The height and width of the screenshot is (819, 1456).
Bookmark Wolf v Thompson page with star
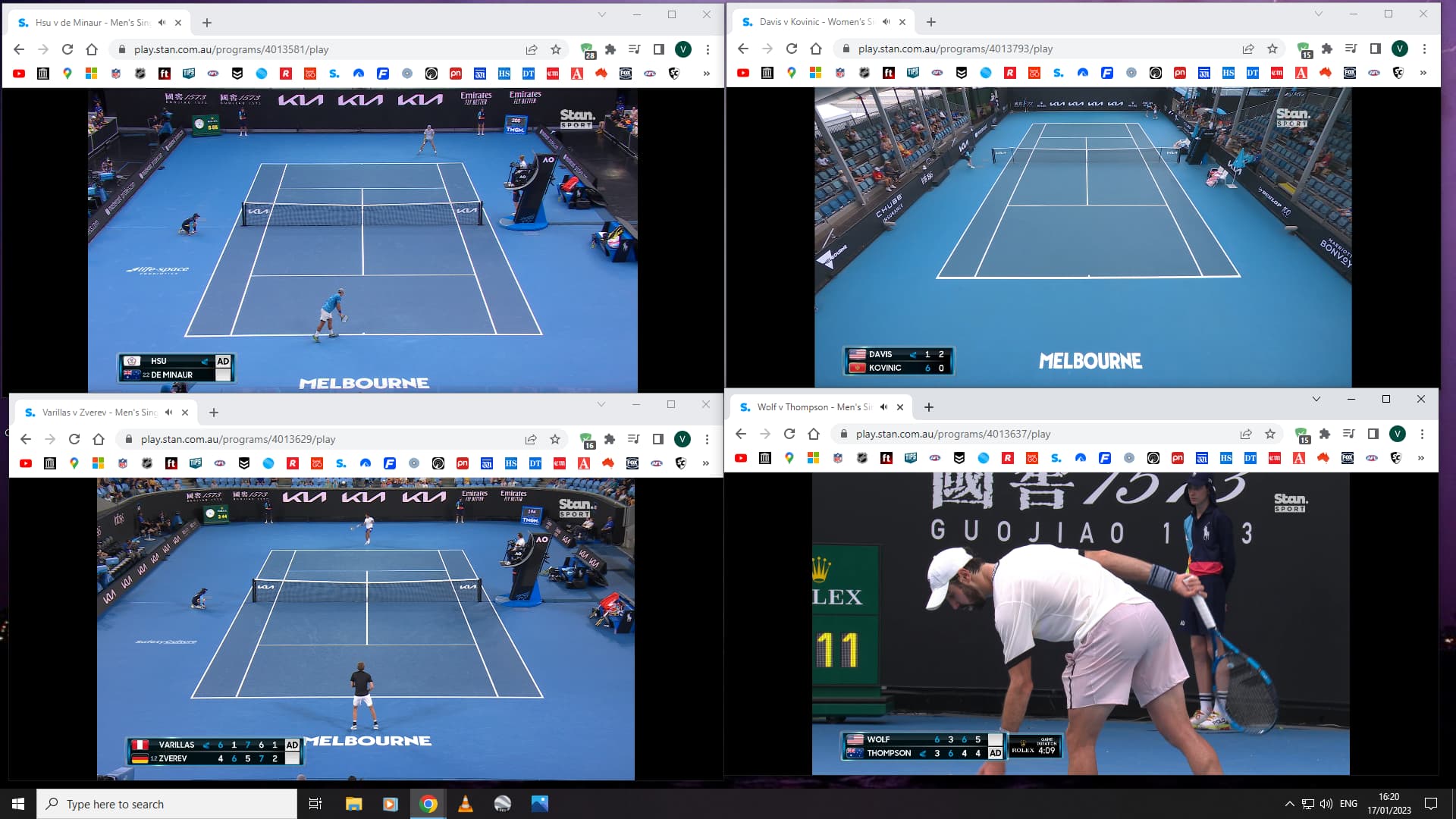[1270, 434]
